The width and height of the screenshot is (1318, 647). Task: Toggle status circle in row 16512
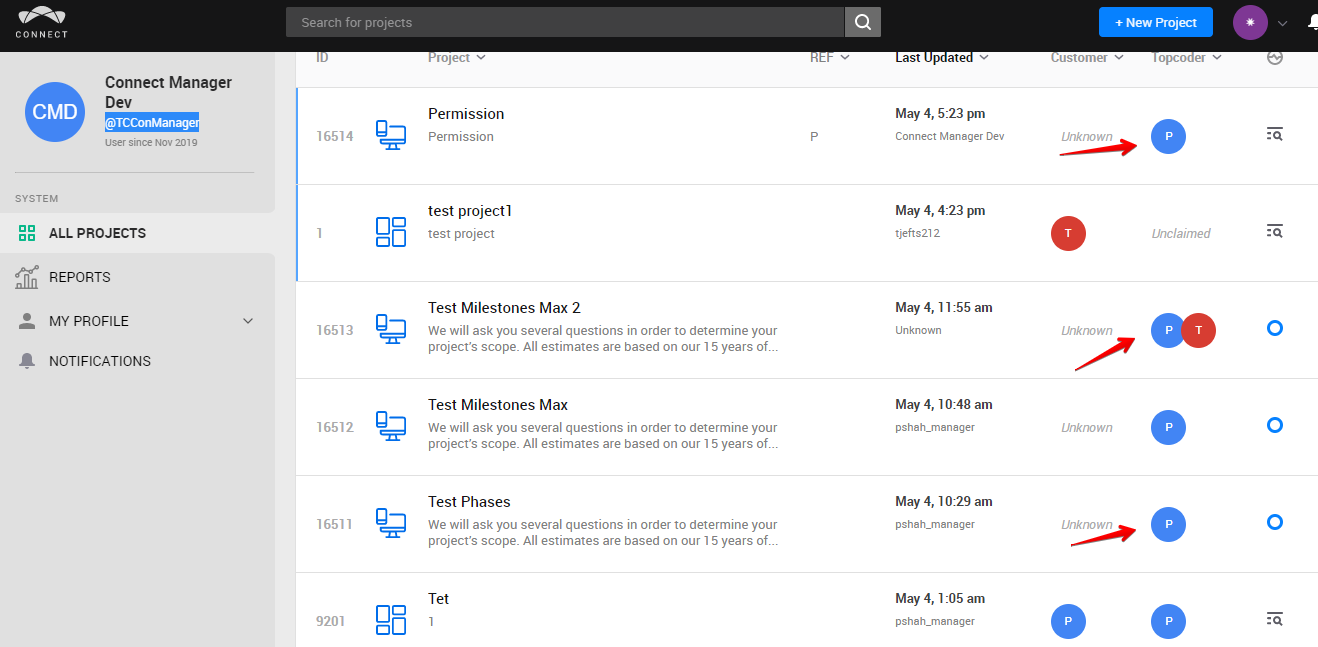(x=1274, y=425)
